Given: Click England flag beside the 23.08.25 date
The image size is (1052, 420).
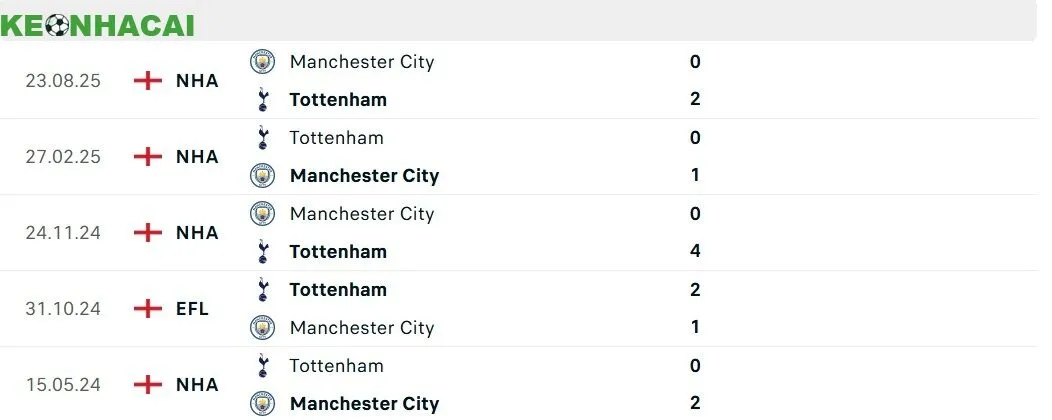Looking at the screenshot, I should pyautogui.click(x=148, y=81).
